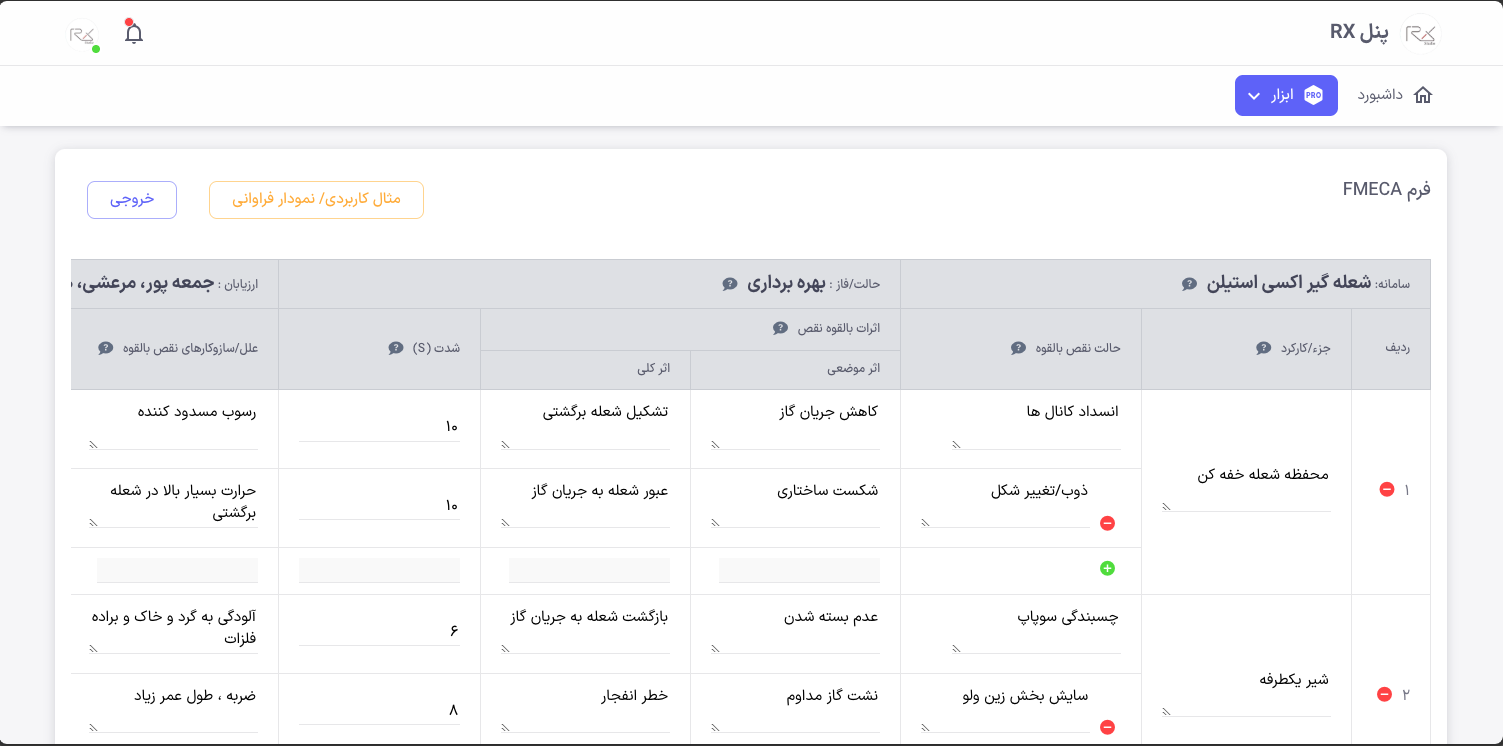The height and width of the screenshot is (746, 1503).
Task: Add a new entry with the green plus icon
Action: pyautogui.click(x=1107, y=568)
